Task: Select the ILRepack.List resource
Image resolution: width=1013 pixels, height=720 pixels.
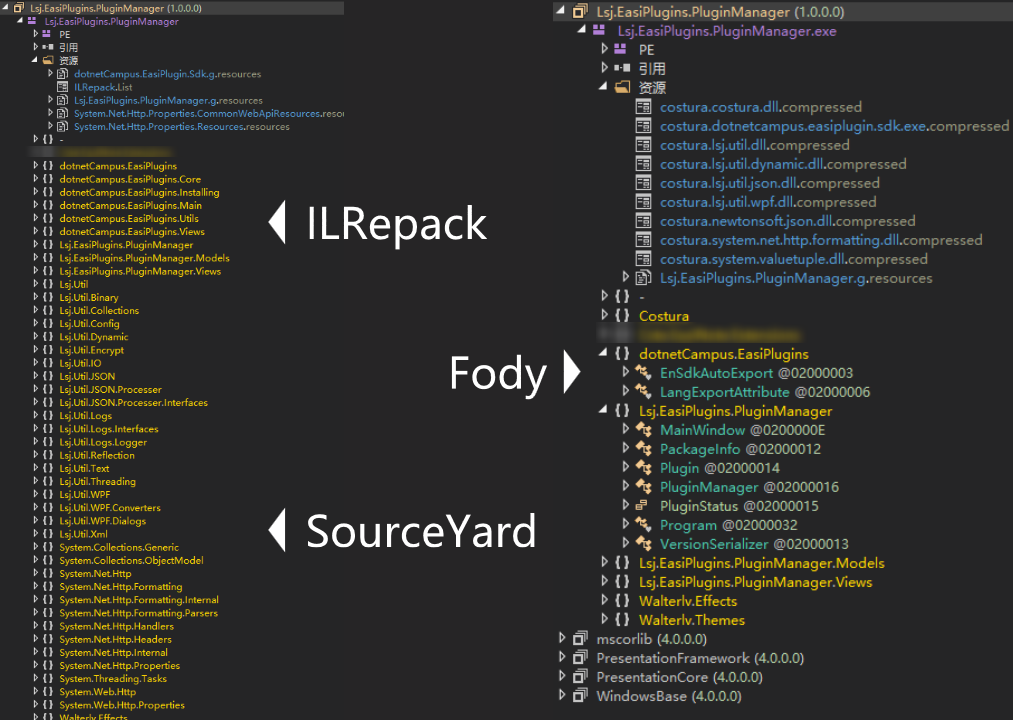Action: coord(102,87)
